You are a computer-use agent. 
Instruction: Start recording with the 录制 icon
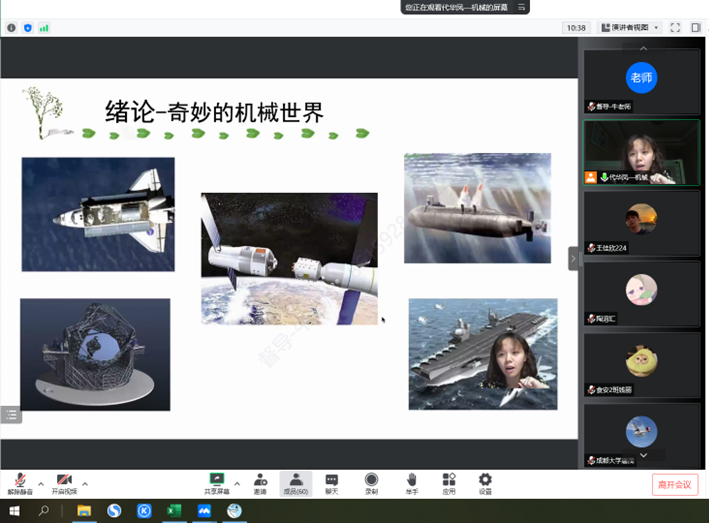[x=371, y=481]
